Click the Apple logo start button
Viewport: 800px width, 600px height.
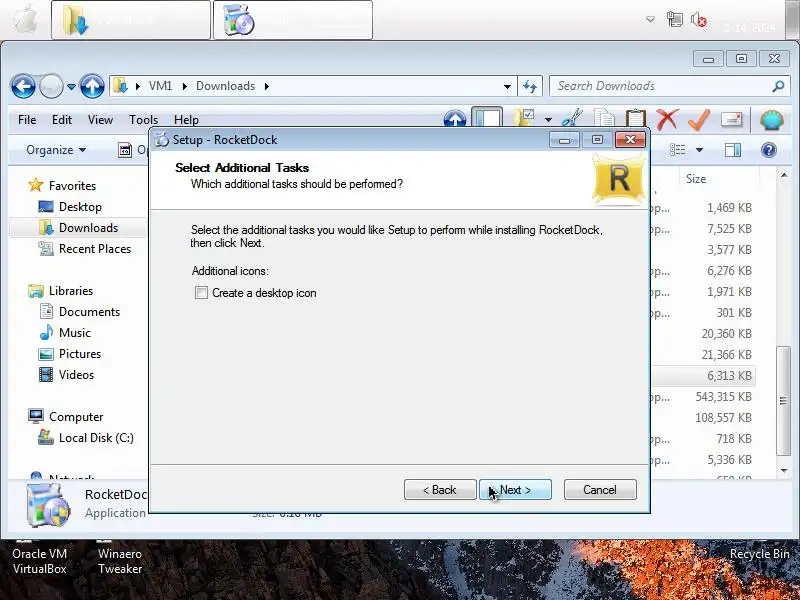click(x=24, y=20)
